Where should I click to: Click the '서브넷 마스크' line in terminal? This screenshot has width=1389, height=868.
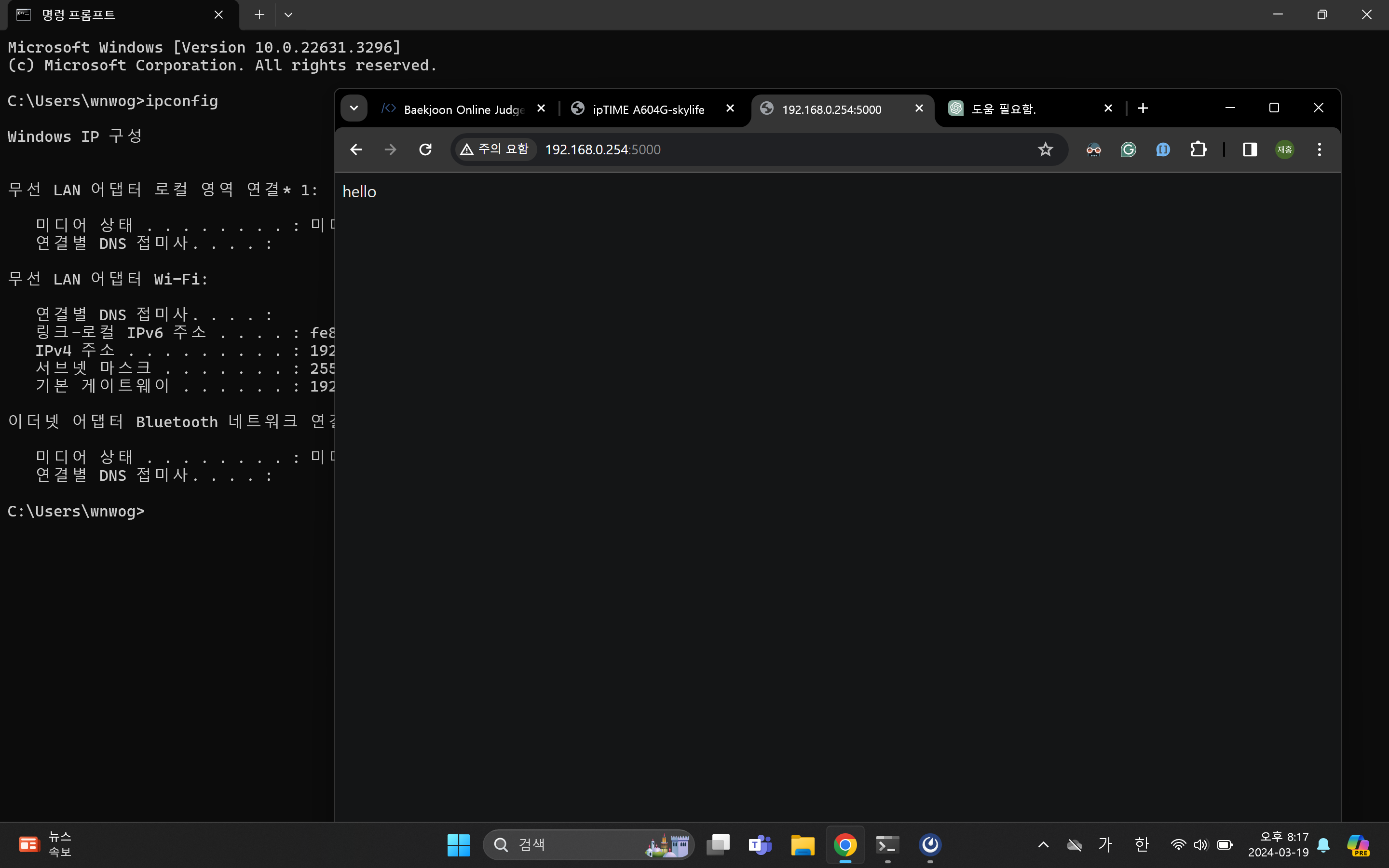coord(185,368)
